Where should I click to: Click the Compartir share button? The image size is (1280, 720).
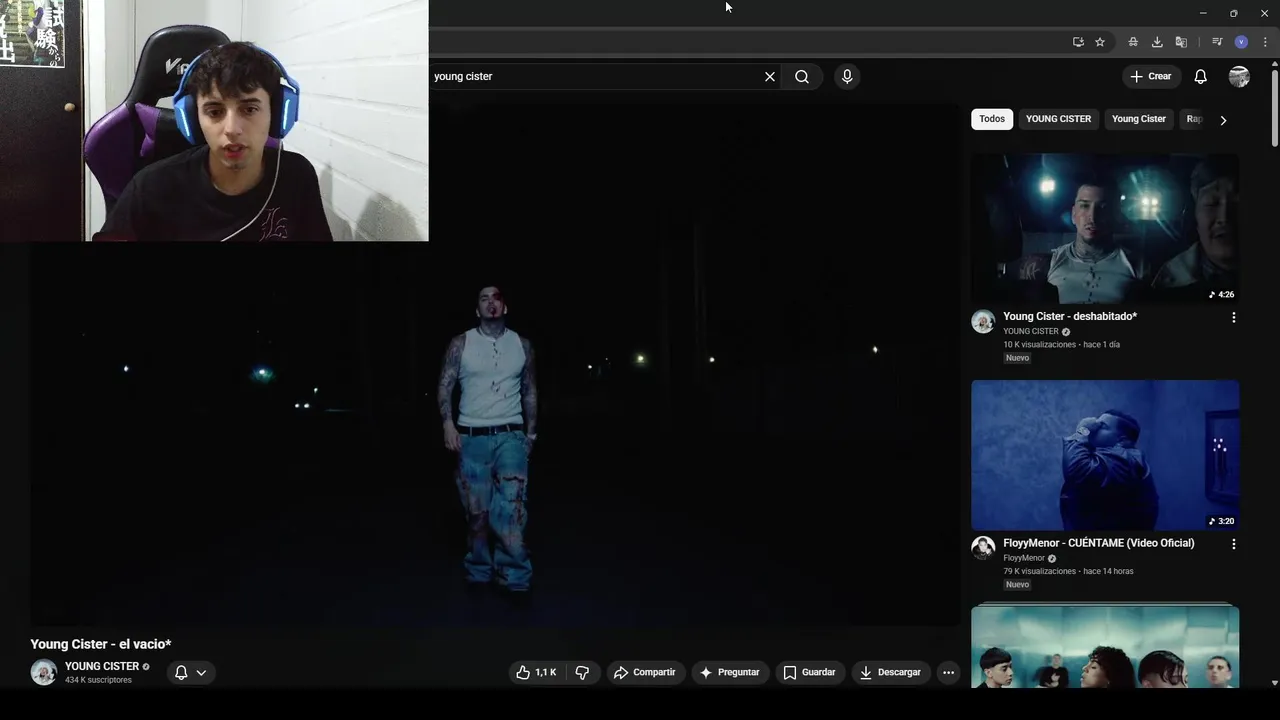(x=645, y=672)
